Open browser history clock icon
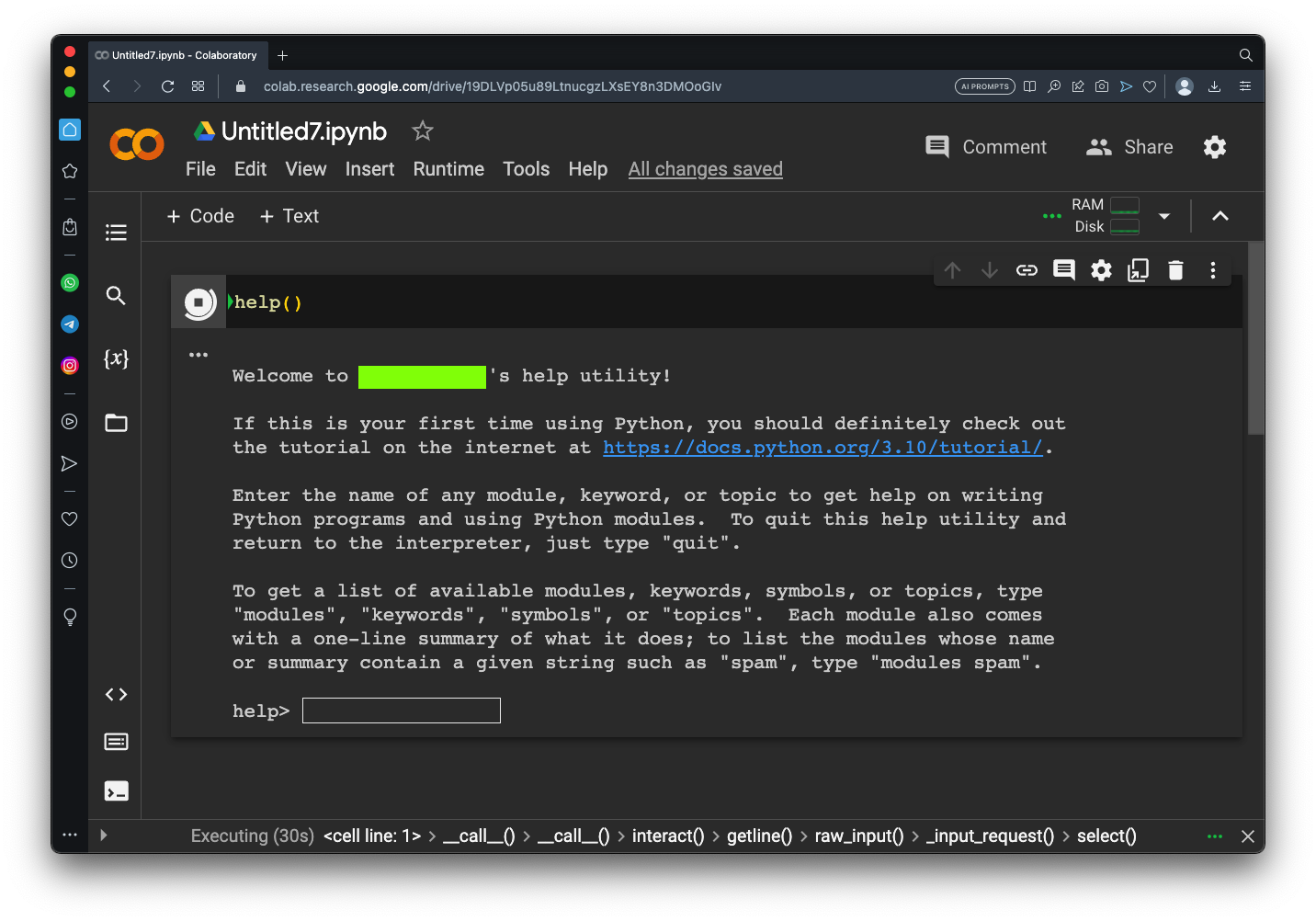 [70, 561]
